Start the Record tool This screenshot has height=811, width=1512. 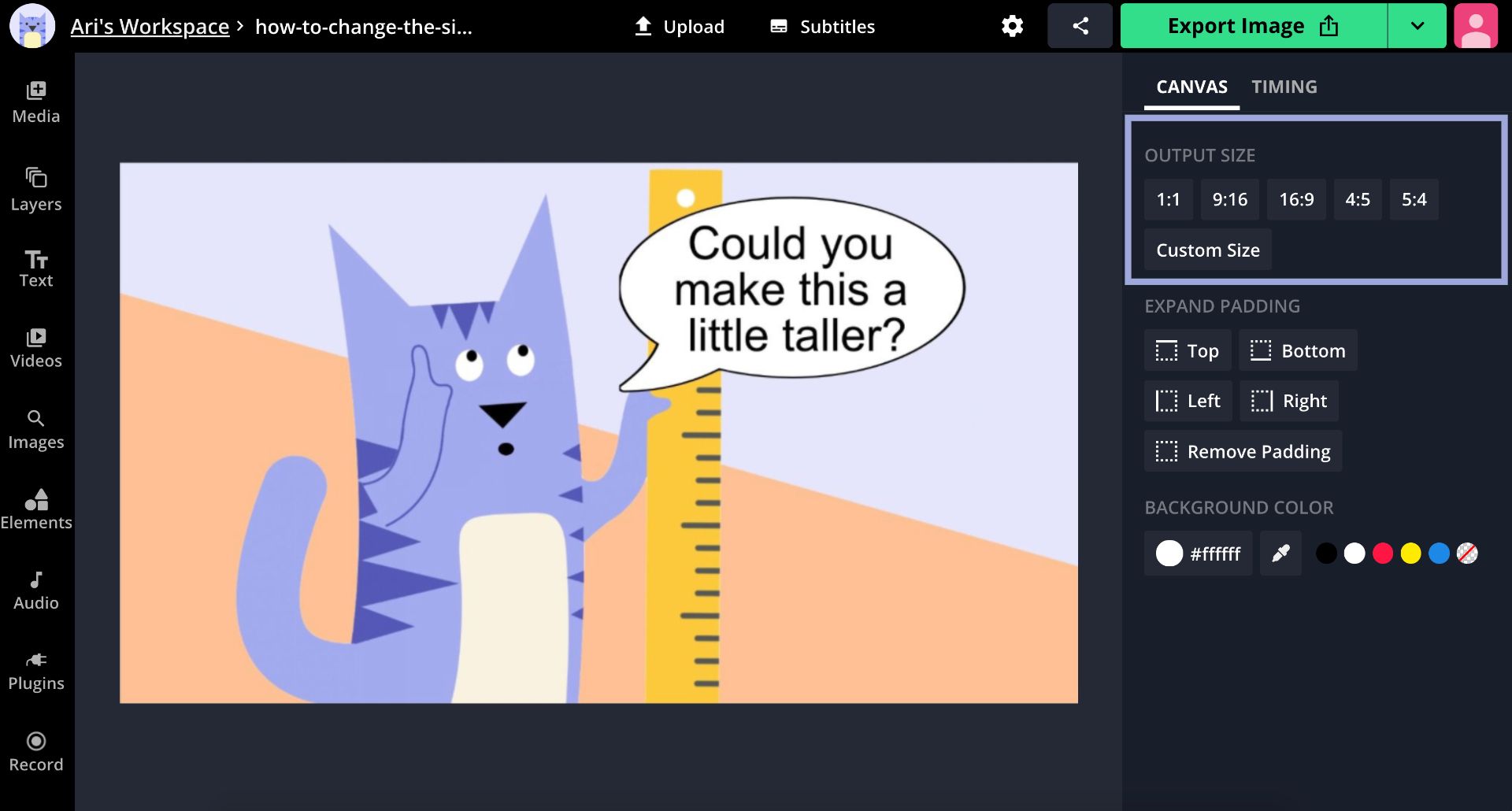(36, 751)
